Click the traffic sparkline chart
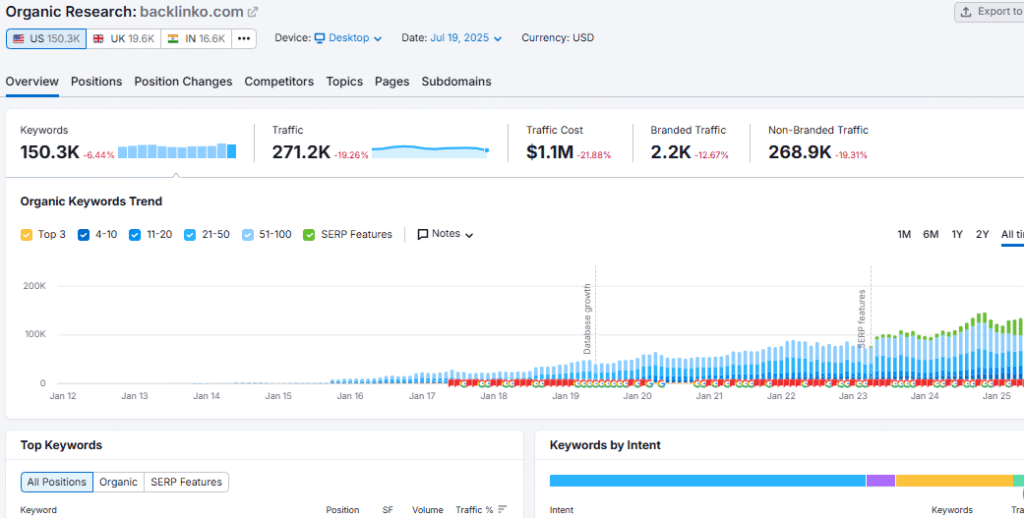Image resolution: width=1024 pixels, height=518 pixels. point(430,151)
